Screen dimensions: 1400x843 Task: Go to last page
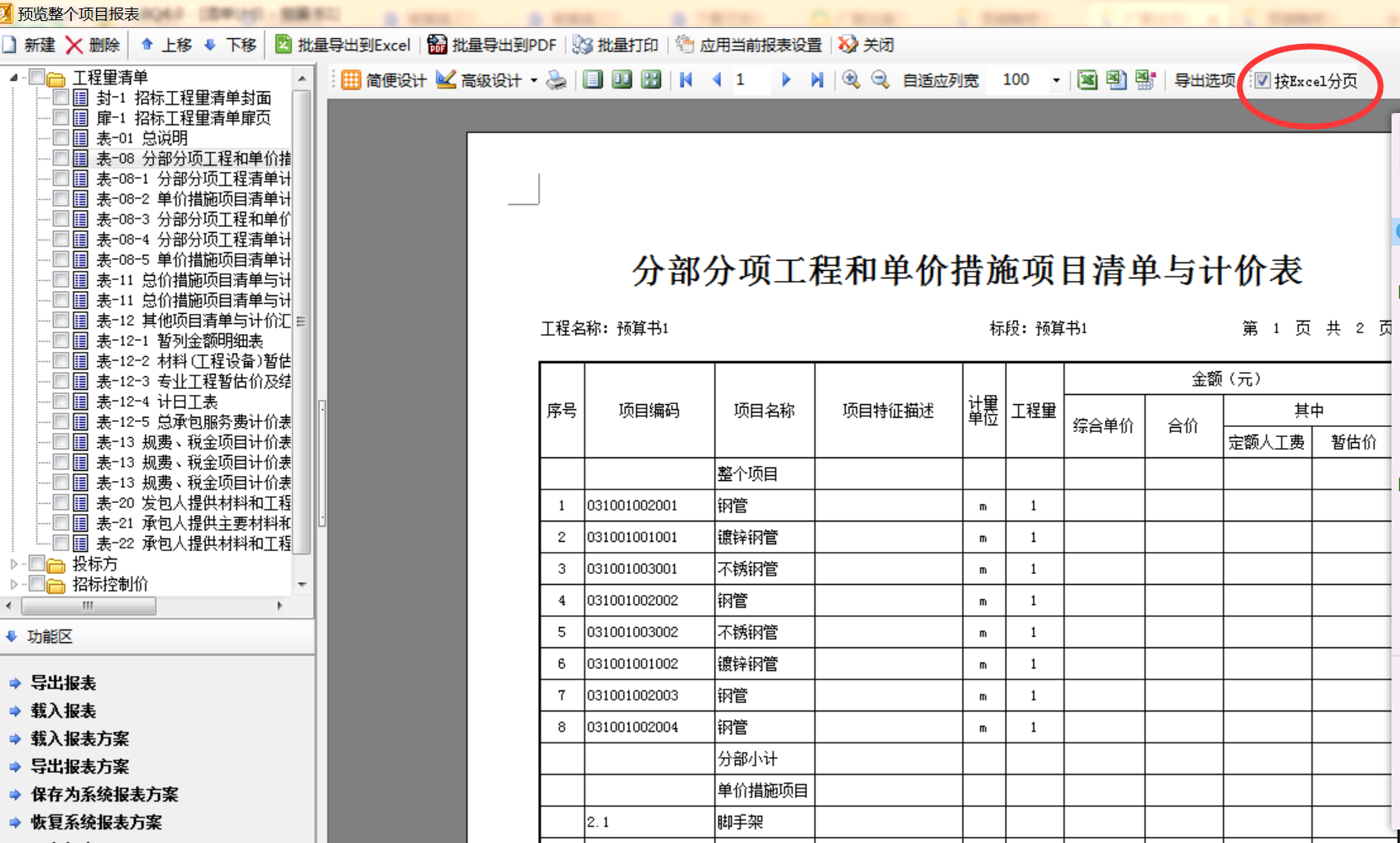[816, 80]
